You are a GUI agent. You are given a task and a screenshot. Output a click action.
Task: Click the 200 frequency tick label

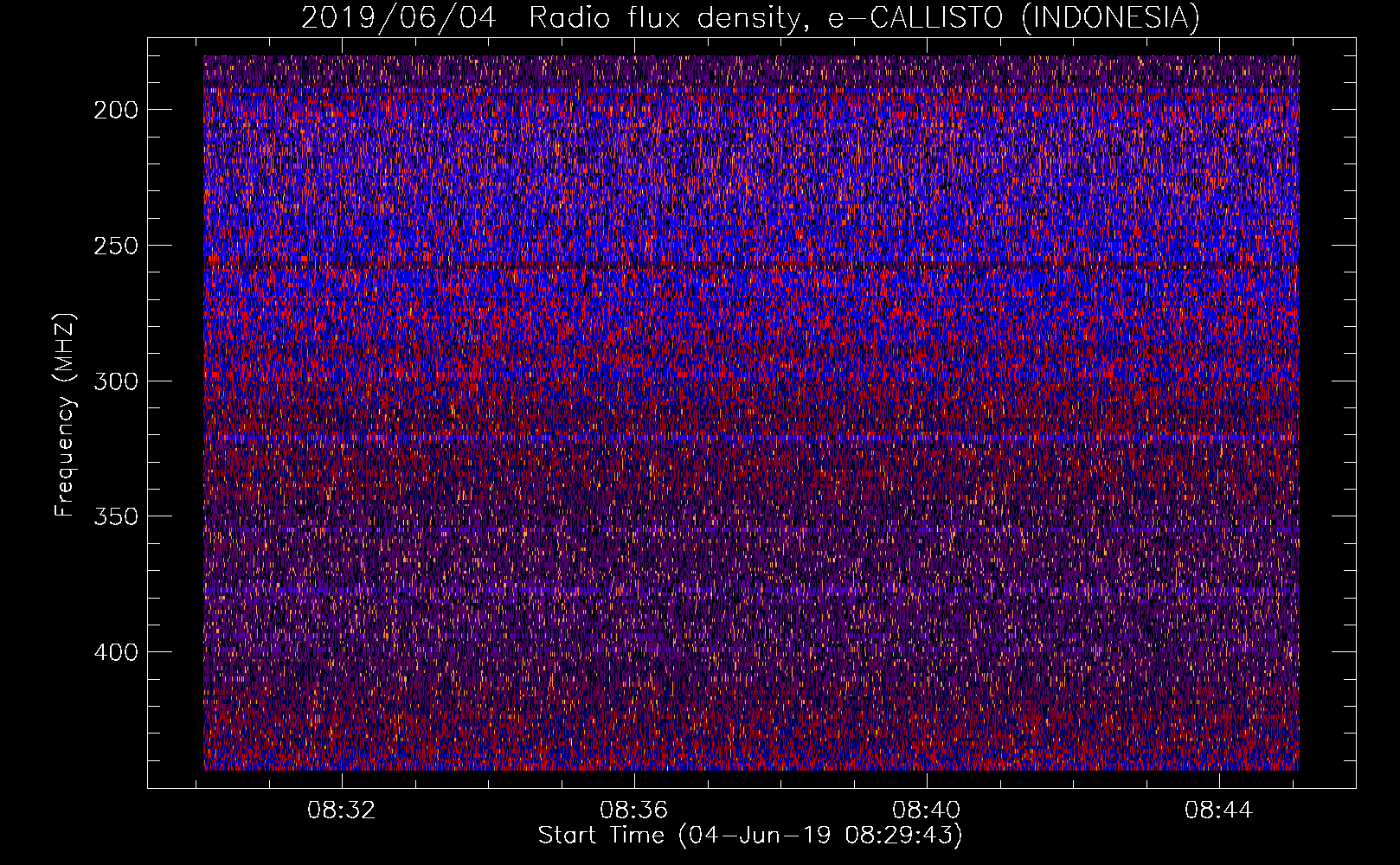click(116, 110)
